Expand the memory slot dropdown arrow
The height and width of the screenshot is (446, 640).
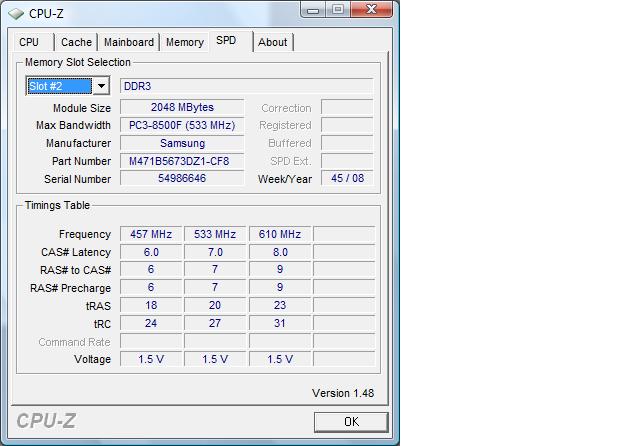click(101, 86)
